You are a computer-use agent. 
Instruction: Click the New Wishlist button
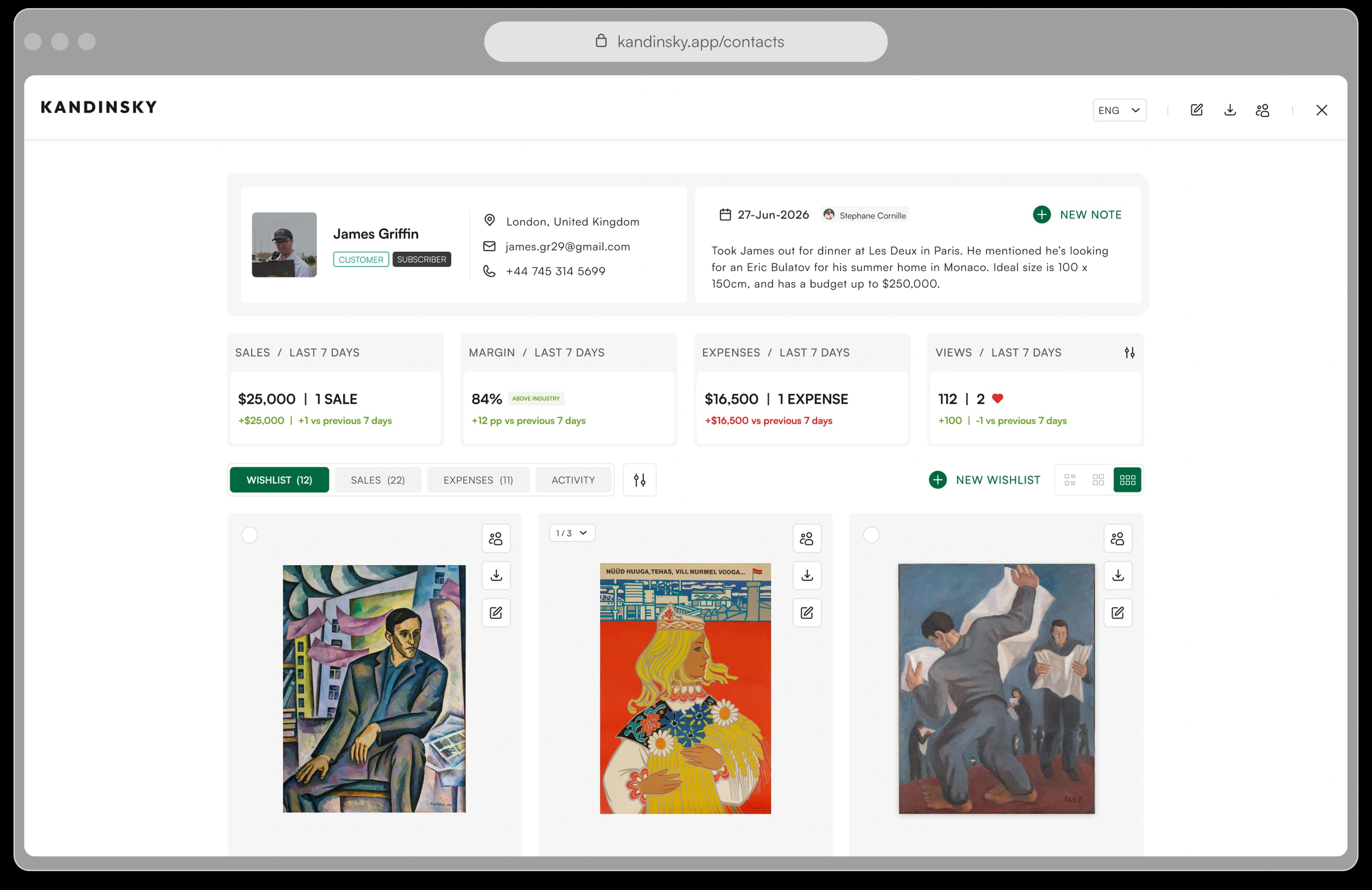[984, 479]
